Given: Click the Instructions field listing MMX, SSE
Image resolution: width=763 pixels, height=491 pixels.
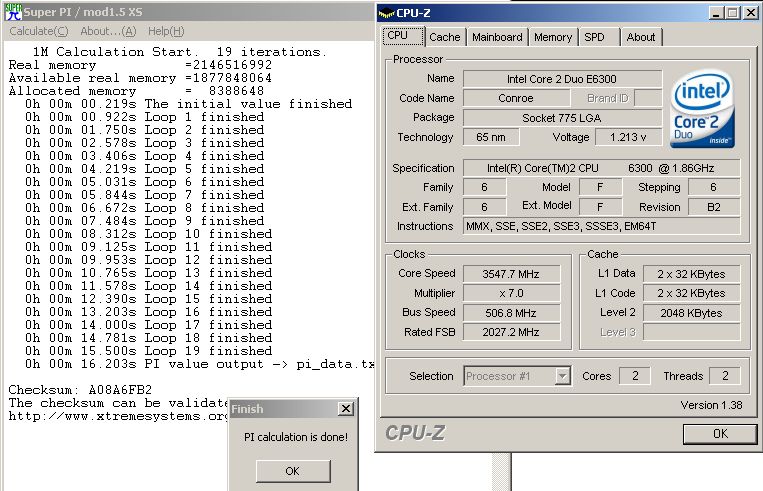Looking at the screenshot, I should click(601, 226).
